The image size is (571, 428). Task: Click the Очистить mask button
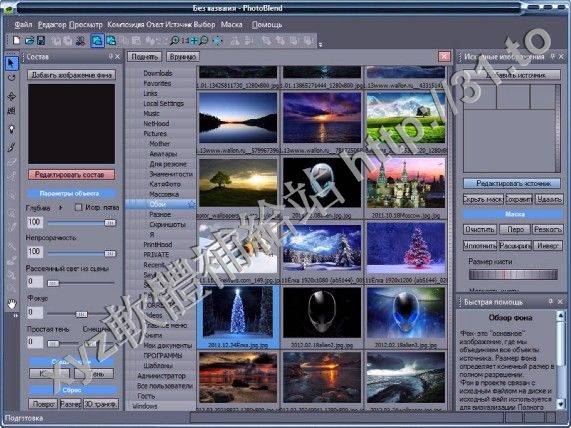coord(480,229)
